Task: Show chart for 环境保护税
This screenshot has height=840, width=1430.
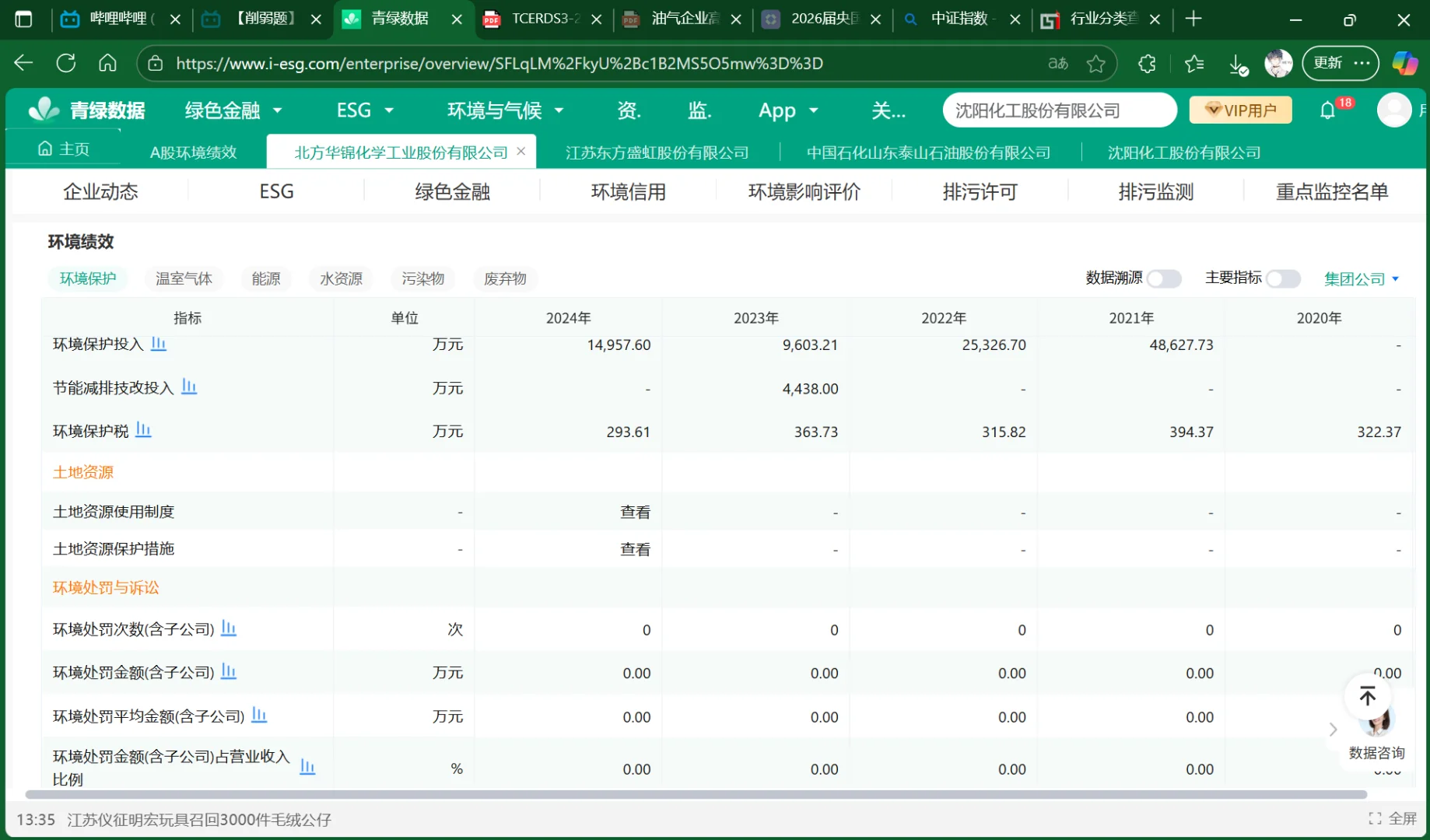Action: pos(143,429)
